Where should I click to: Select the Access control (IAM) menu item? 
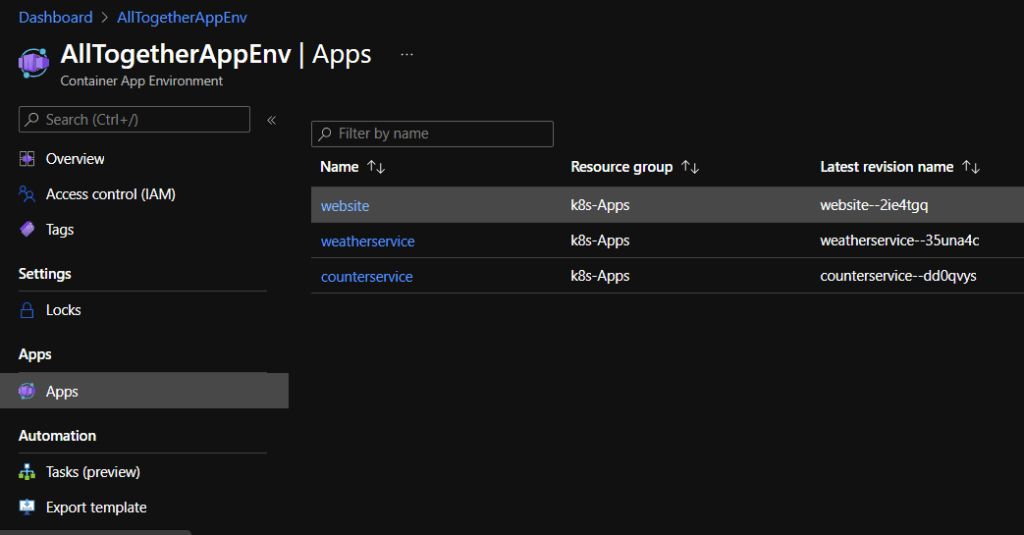pyautogui.click(x=110, y=194)
